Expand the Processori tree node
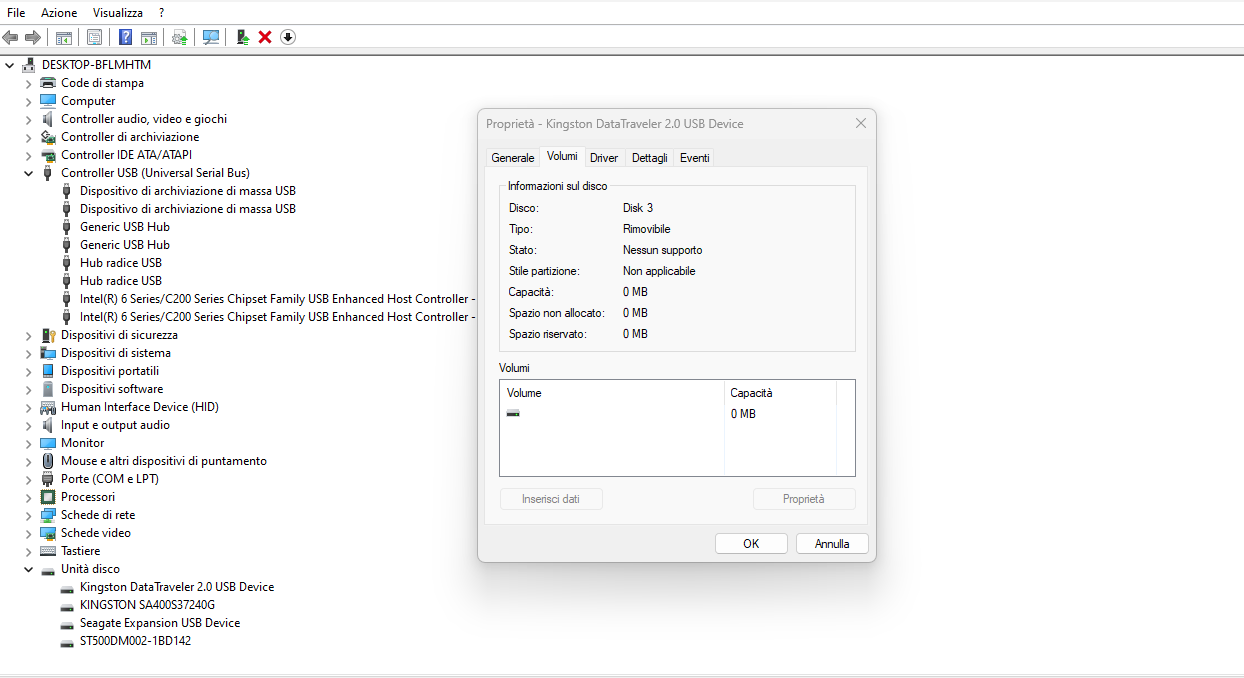 tap(28, 497)
